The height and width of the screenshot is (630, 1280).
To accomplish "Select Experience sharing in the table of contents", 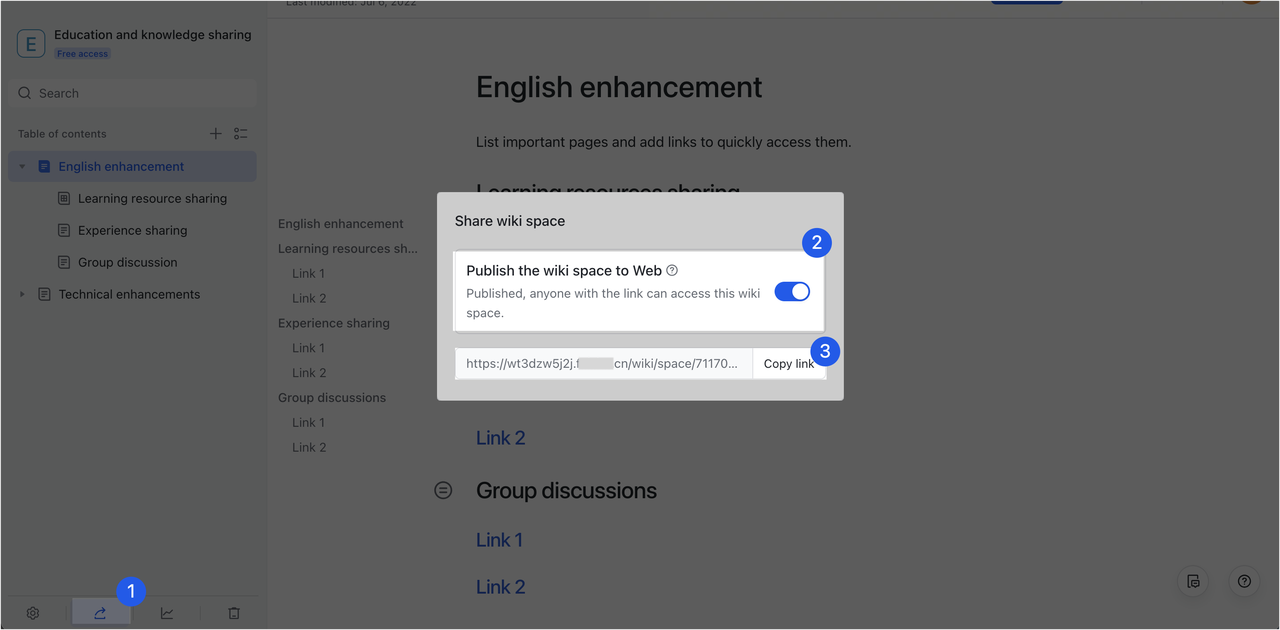I will [x=131, y=230].
